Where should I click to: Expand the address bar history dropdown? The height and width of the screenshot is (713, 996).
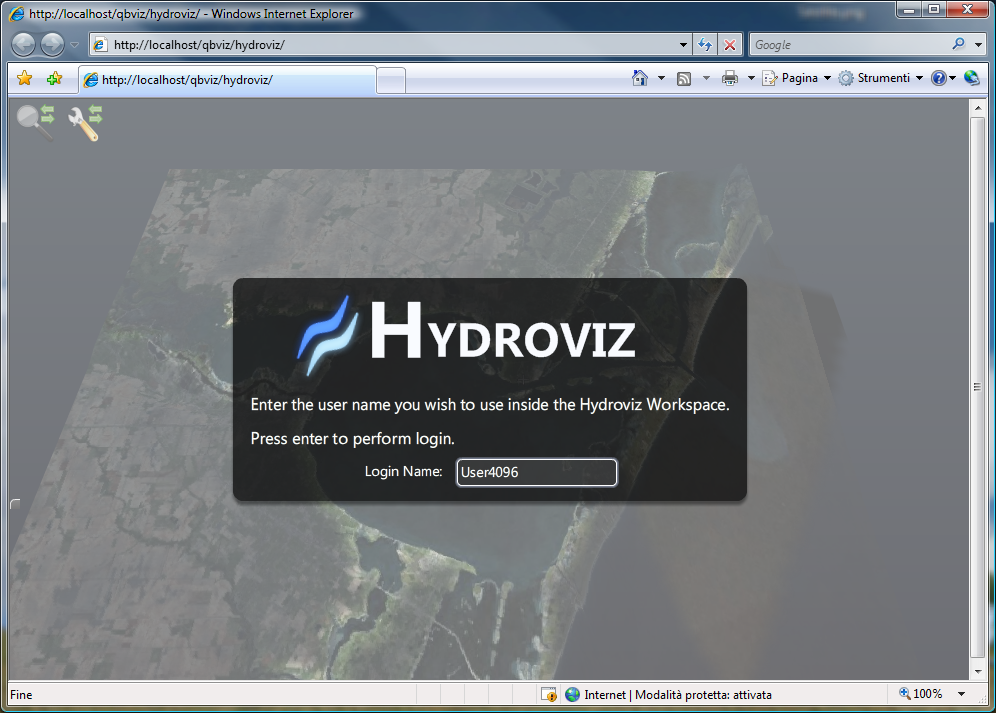click(683, 44)
